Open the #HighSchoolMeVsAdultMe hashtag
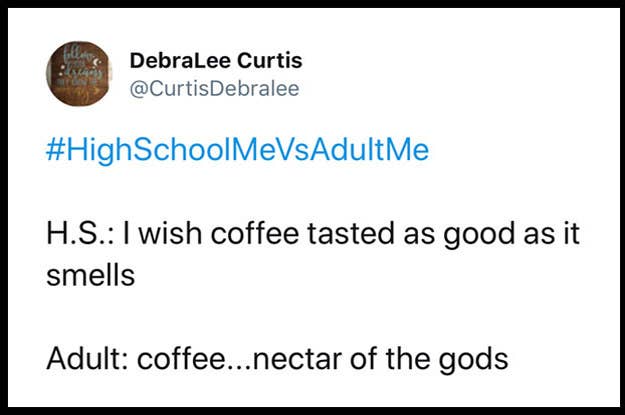The image size is (625, 415). point(237,152)
